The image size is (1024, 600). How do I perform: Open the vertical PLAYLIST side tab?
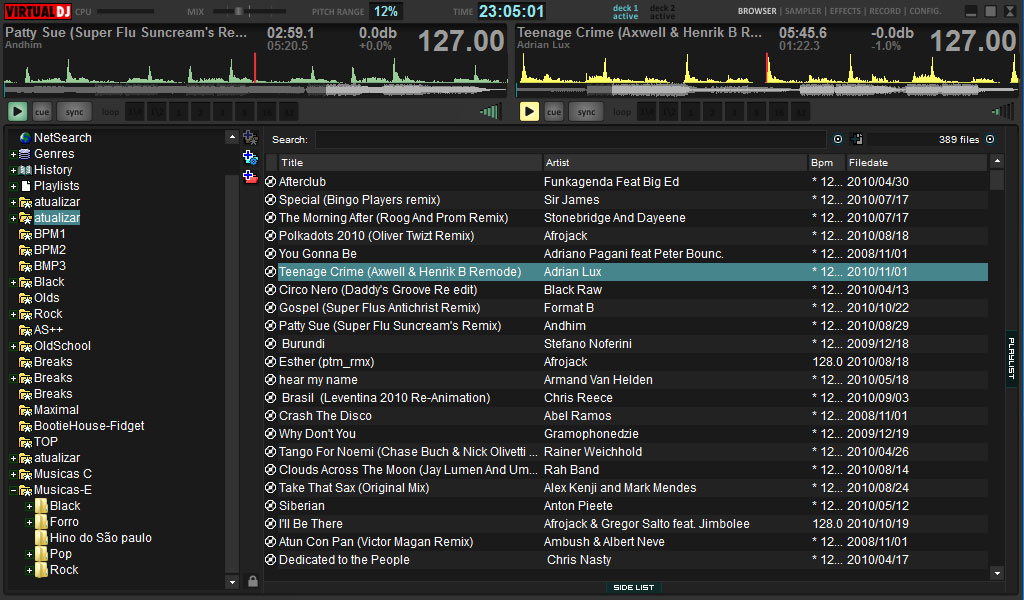pos(1011,358)
